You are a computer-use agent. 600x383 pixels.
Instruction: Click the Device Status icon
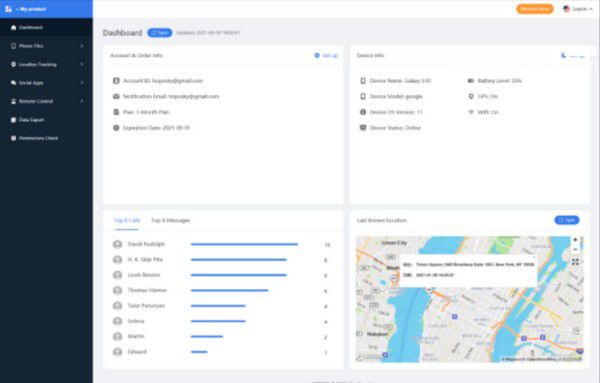(363, 128)
